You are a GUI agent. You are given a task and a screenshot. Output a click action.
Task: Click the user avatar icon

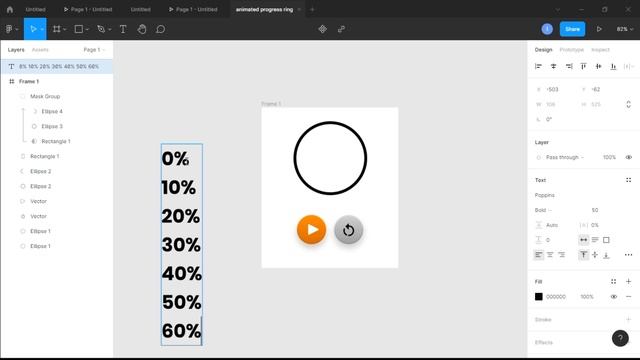coord(547,29)
